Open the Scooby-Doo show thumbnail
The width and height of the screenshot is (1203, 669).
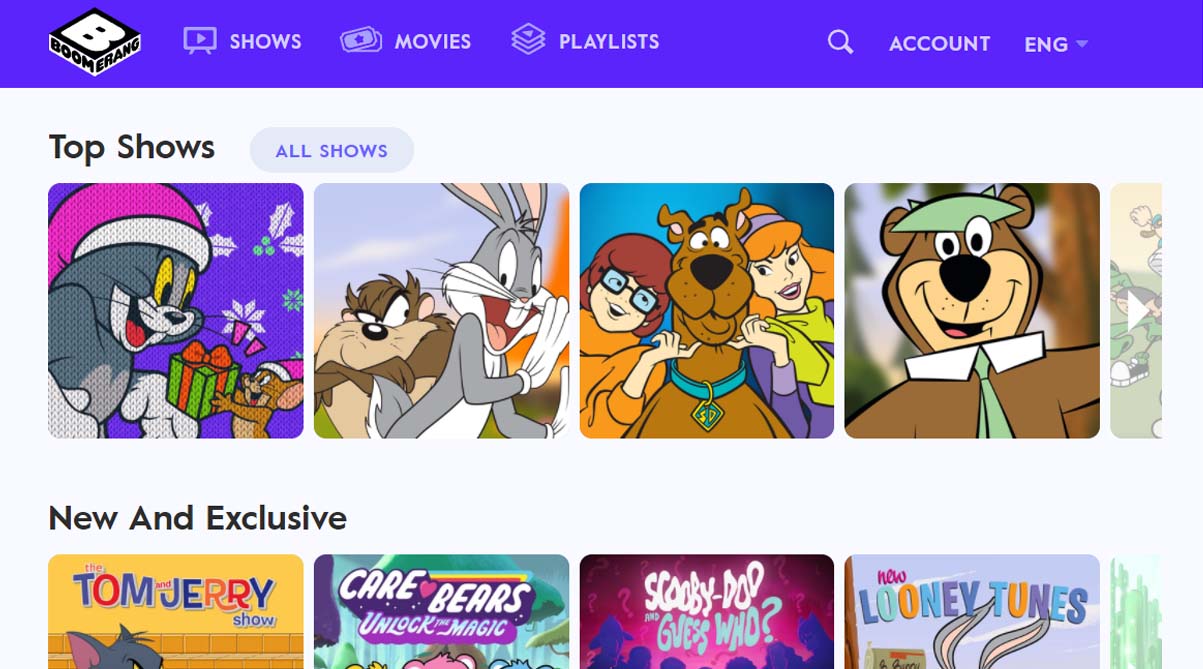707,311
